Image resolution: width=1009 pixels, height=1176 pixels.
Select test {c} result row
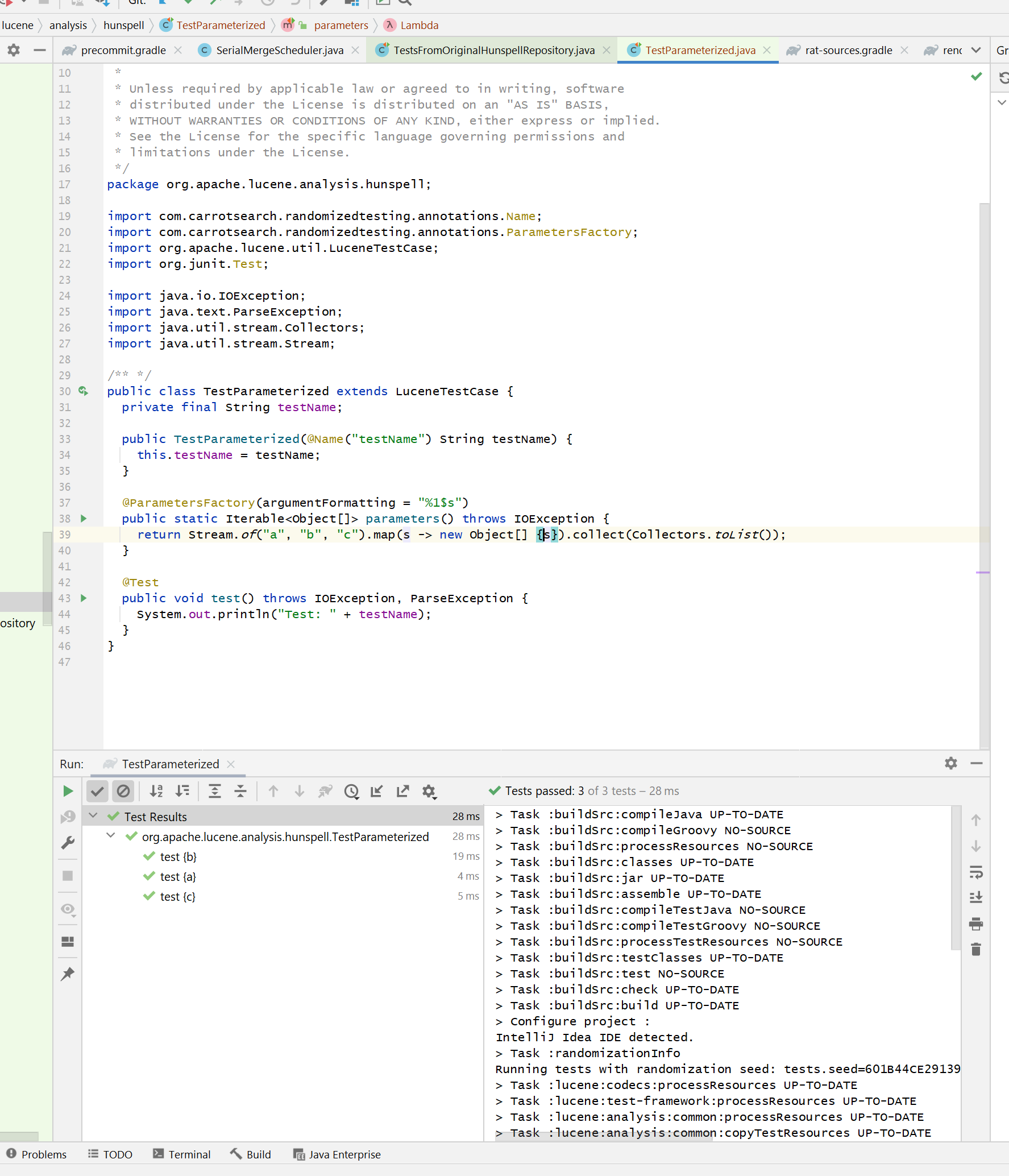click(283, 896)
